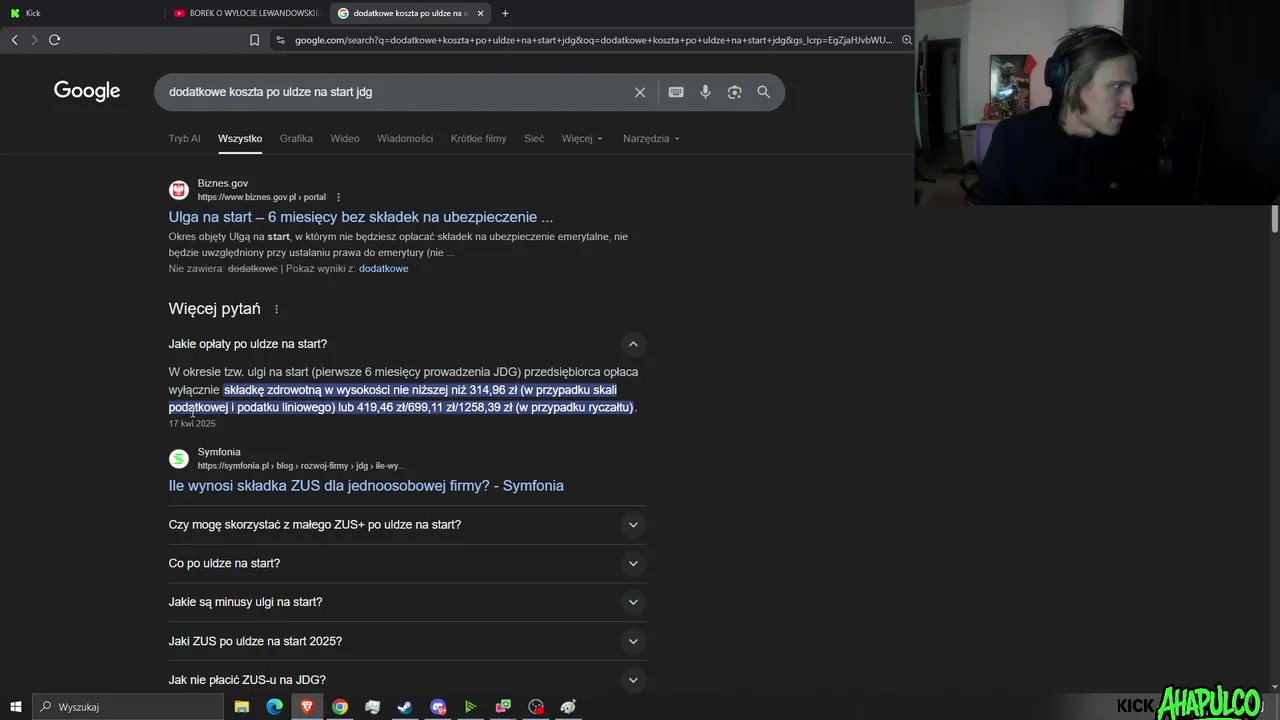
Task: Clear the search query with X
Action: point(640,92)
